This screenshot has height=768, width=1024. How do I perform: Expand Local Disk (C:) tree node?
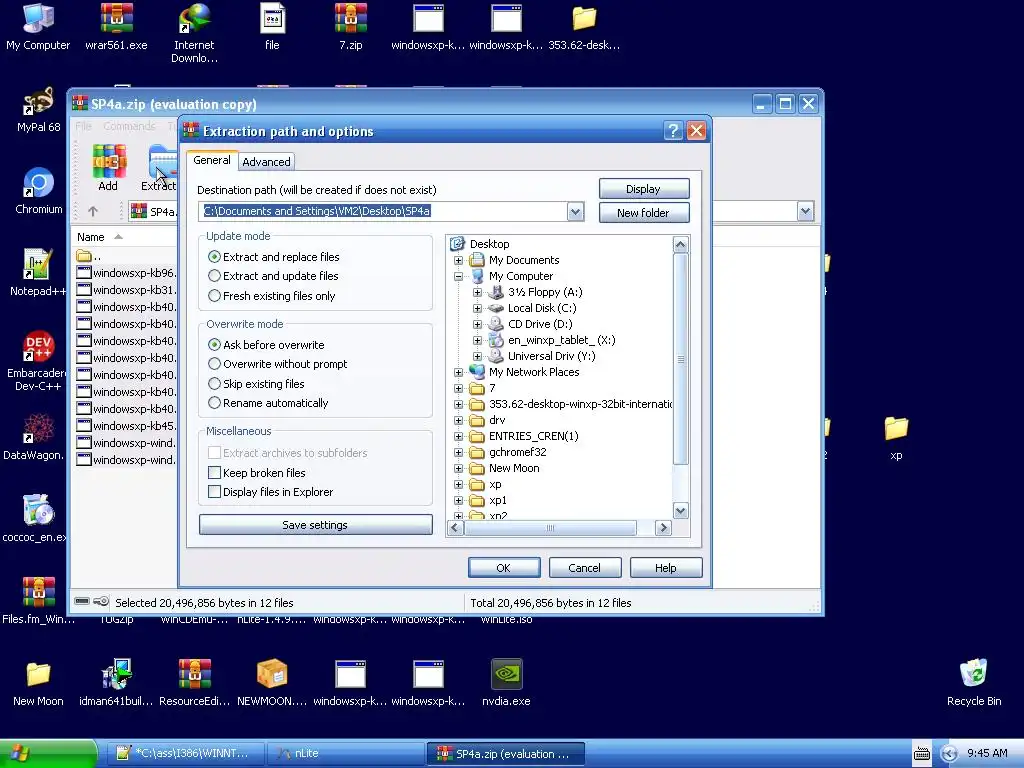477,308
